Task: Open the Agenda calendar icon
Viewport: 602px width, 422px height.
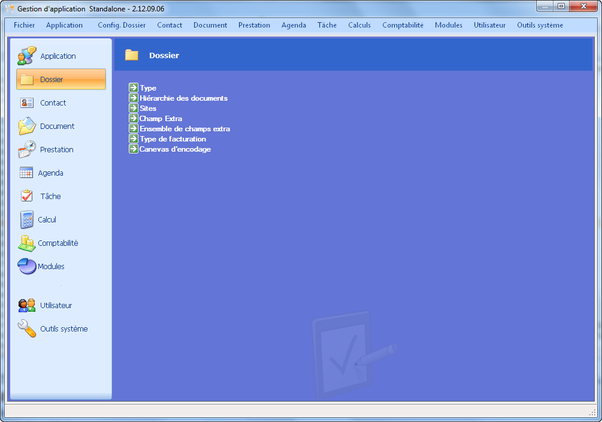Action: click(x=27, y=173)
